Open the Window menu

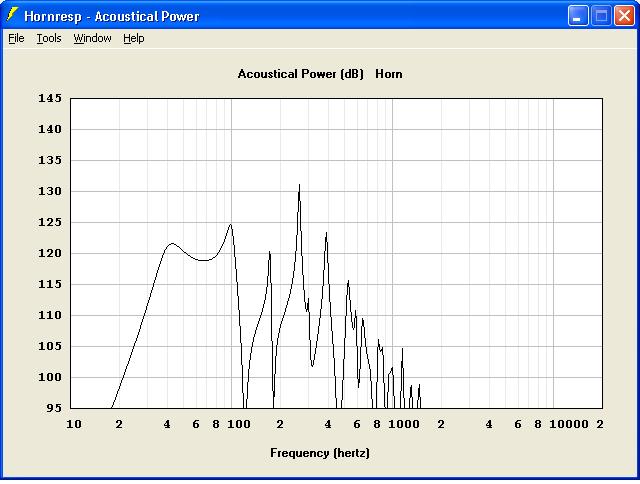click(92, 38)
